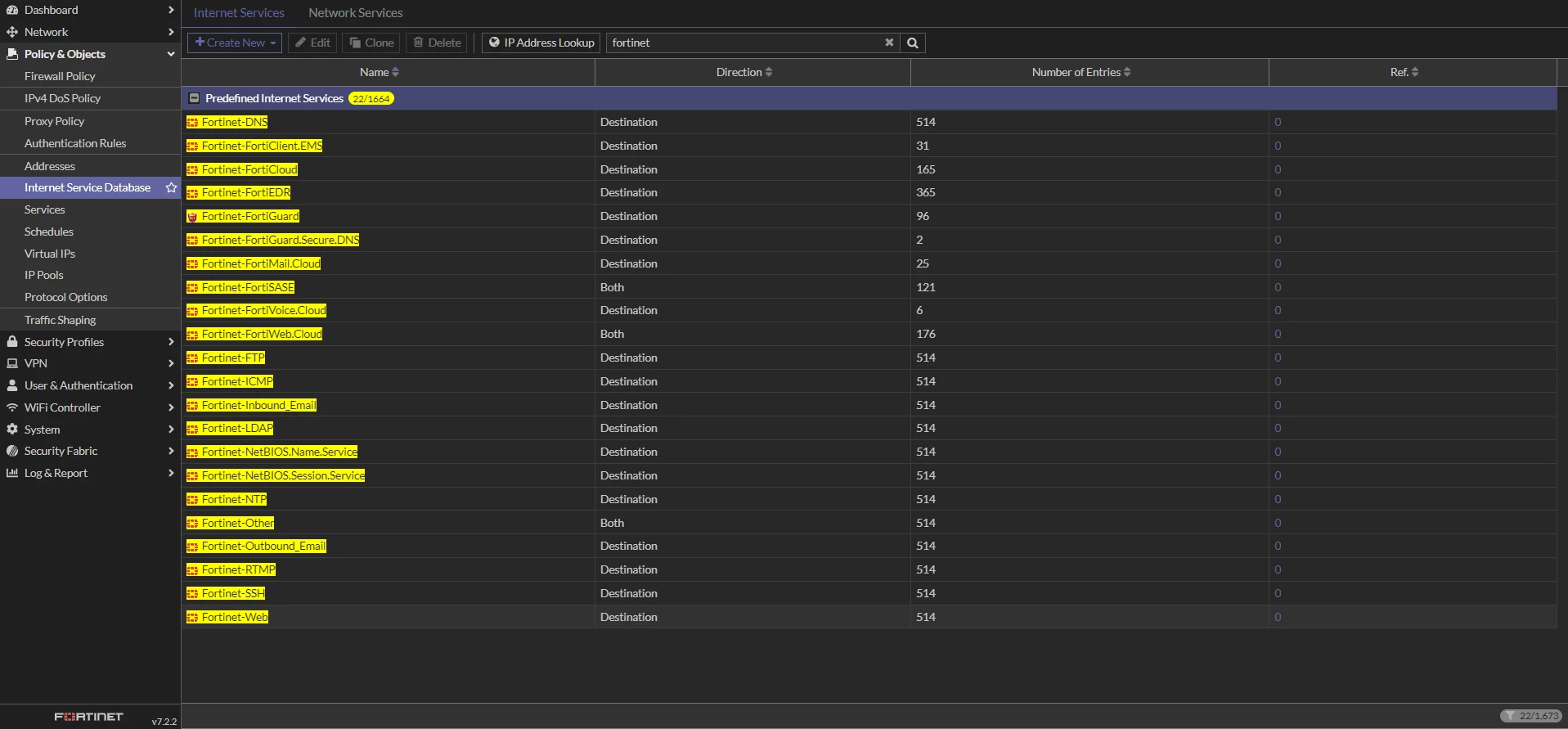
Task: Click the User & Authentication person icon
Action: click(12, 385)
